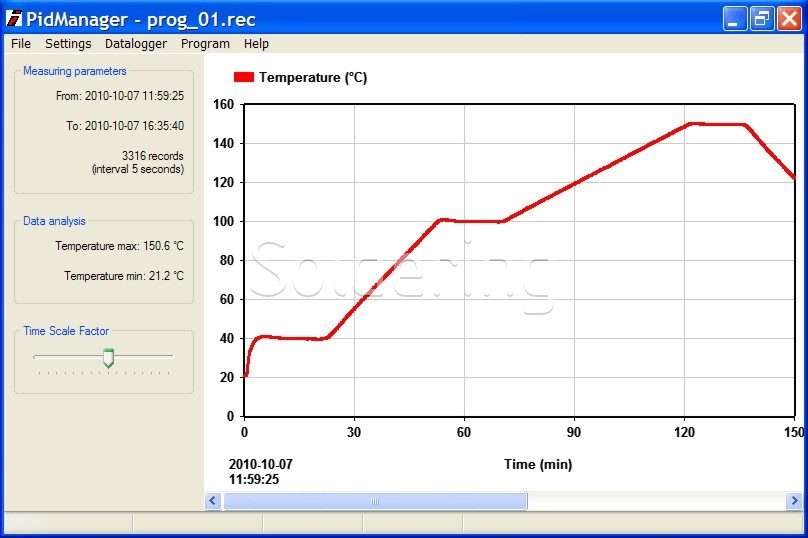Click the PidManager app icon in title bar
The height and width of the screenshot is (538, 808).
[x=14, y=18]
